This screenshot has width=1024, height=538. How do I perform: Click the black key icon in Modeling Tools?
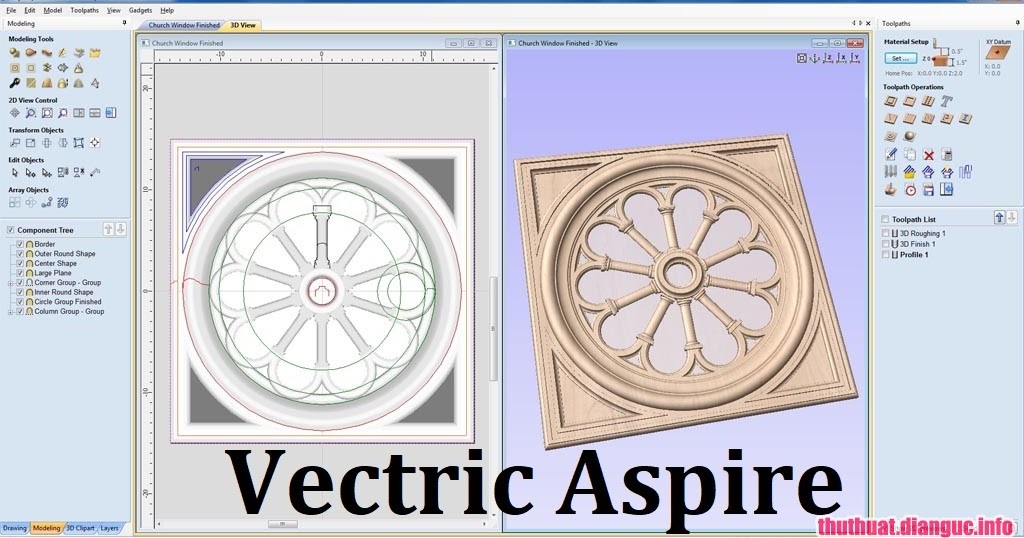click(x=14, y=83)
